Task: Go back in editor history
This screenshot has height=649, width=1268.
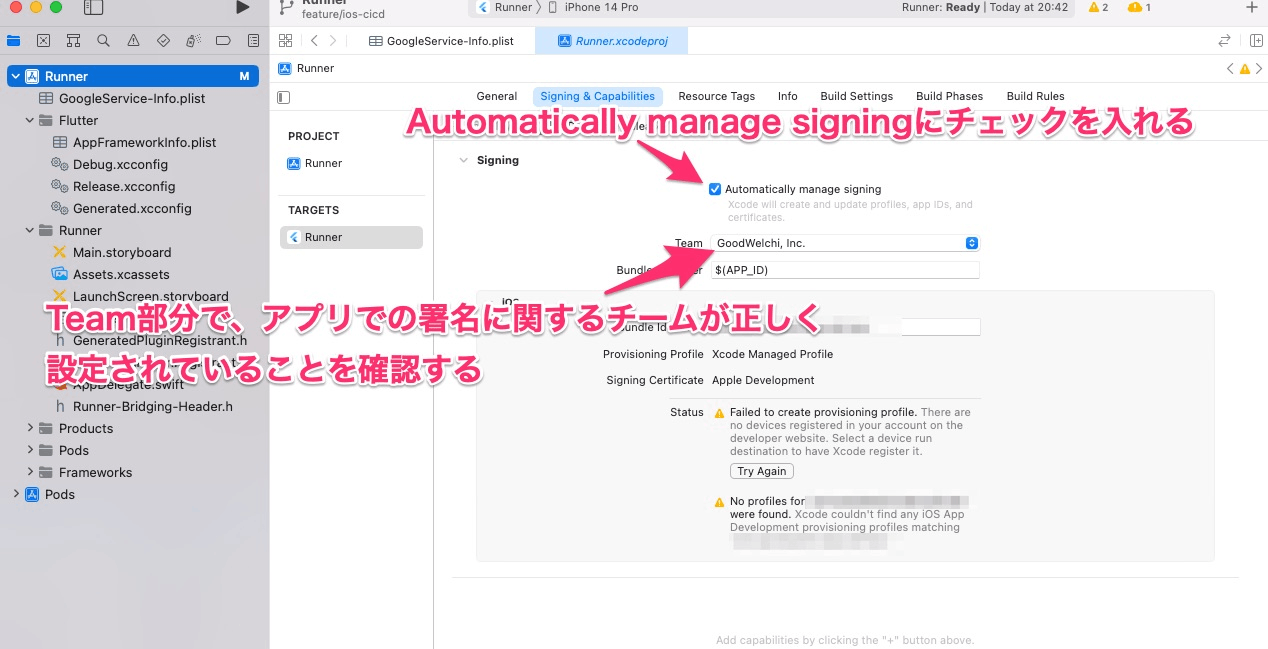Action: click(314, 41)
